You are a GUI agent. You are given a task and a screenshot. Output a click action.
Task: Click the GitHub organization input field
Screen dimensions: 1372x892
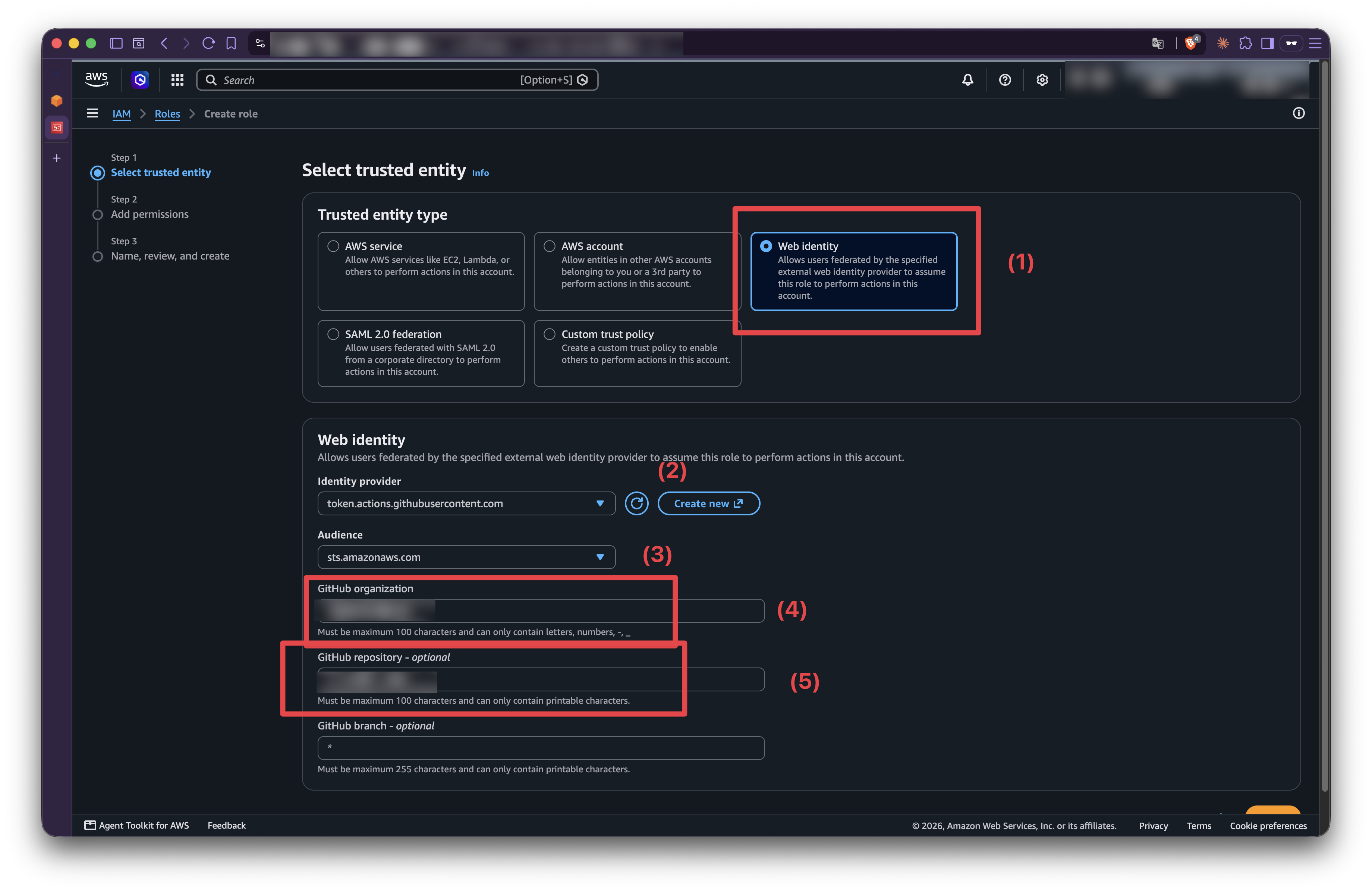(541, 610)
